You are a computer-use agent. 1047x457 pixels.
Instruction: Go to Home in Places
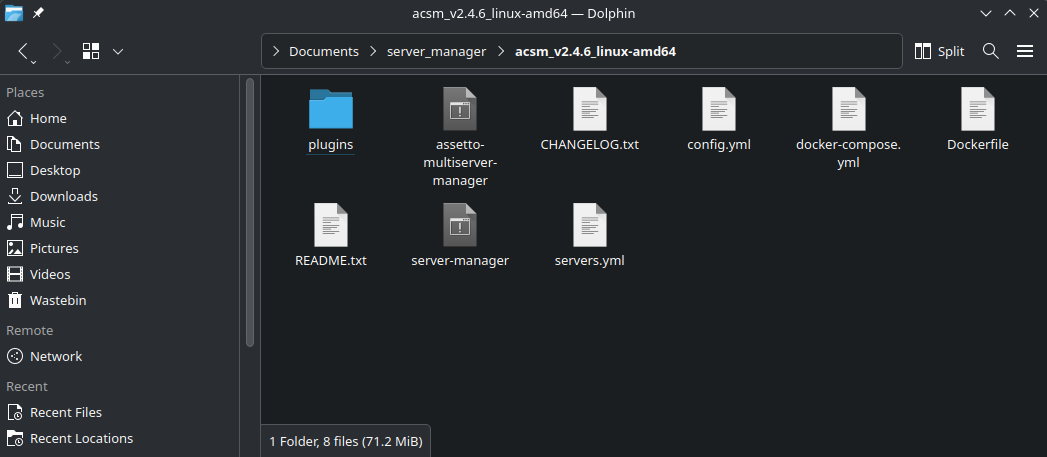tap(120, 118)
